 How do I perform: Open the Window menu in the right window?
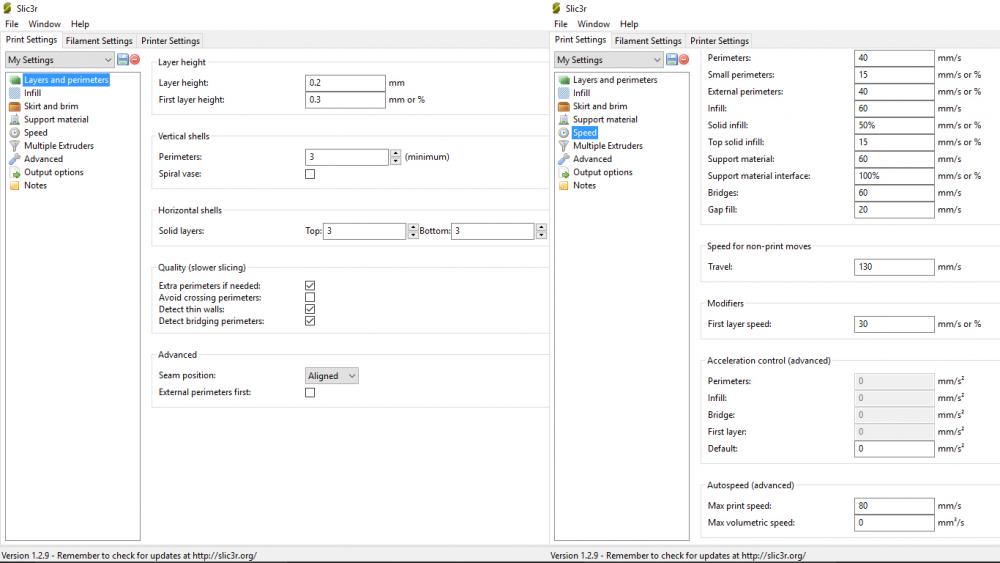pos(593,24)
